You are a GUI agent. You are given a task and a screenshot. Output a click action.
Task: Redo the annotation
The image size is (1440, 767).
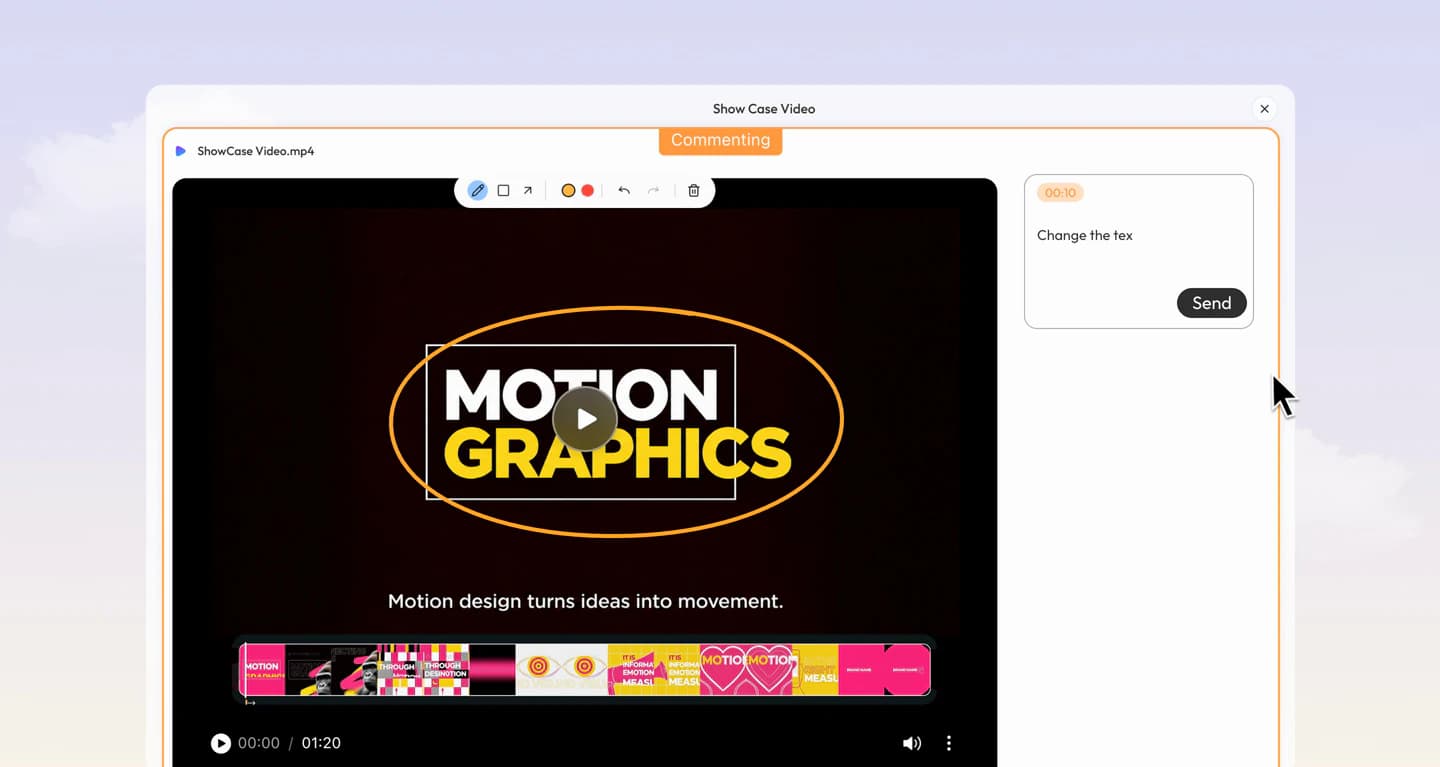coord(653,190)
